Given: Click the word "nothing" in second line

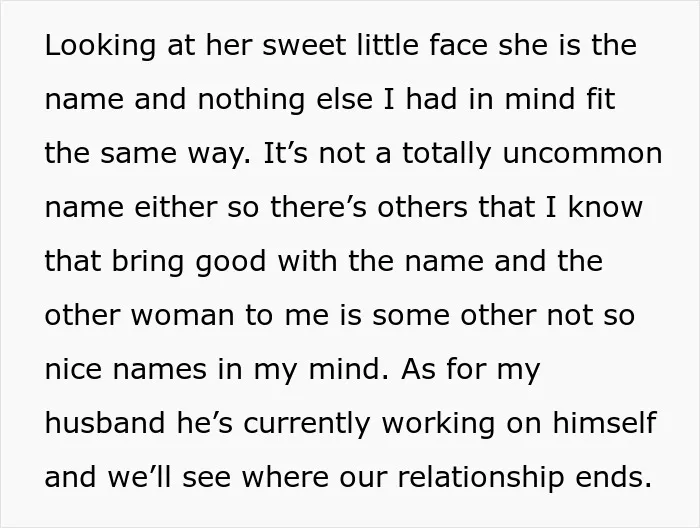Looking at the screenshot, I should 251,100.
